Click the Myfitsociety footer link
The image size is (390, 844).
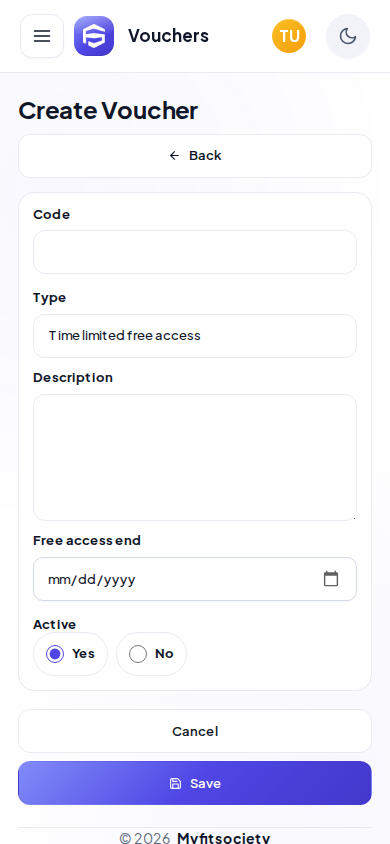click(223, 838)
